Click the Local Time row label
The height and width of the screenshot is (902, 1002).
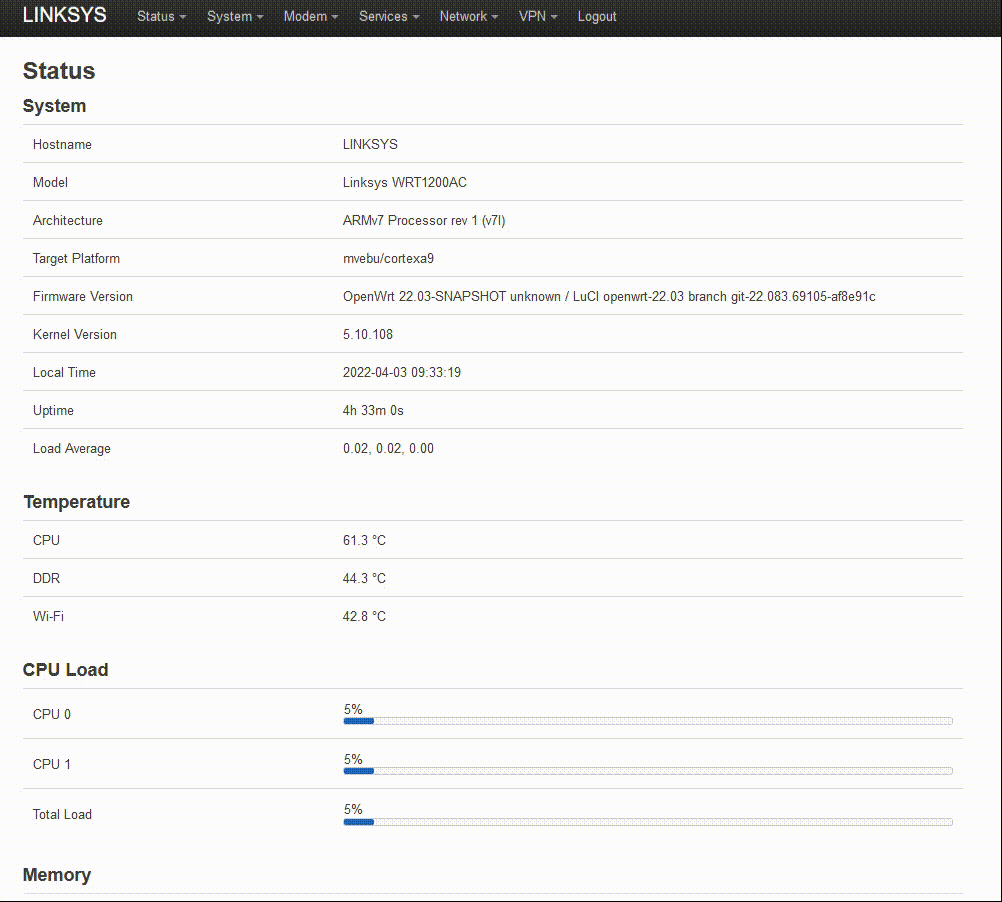pos(64,372)
